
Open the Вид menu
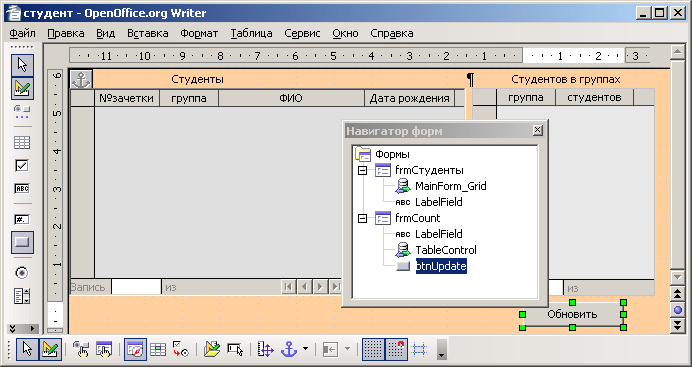click(105, 34)
